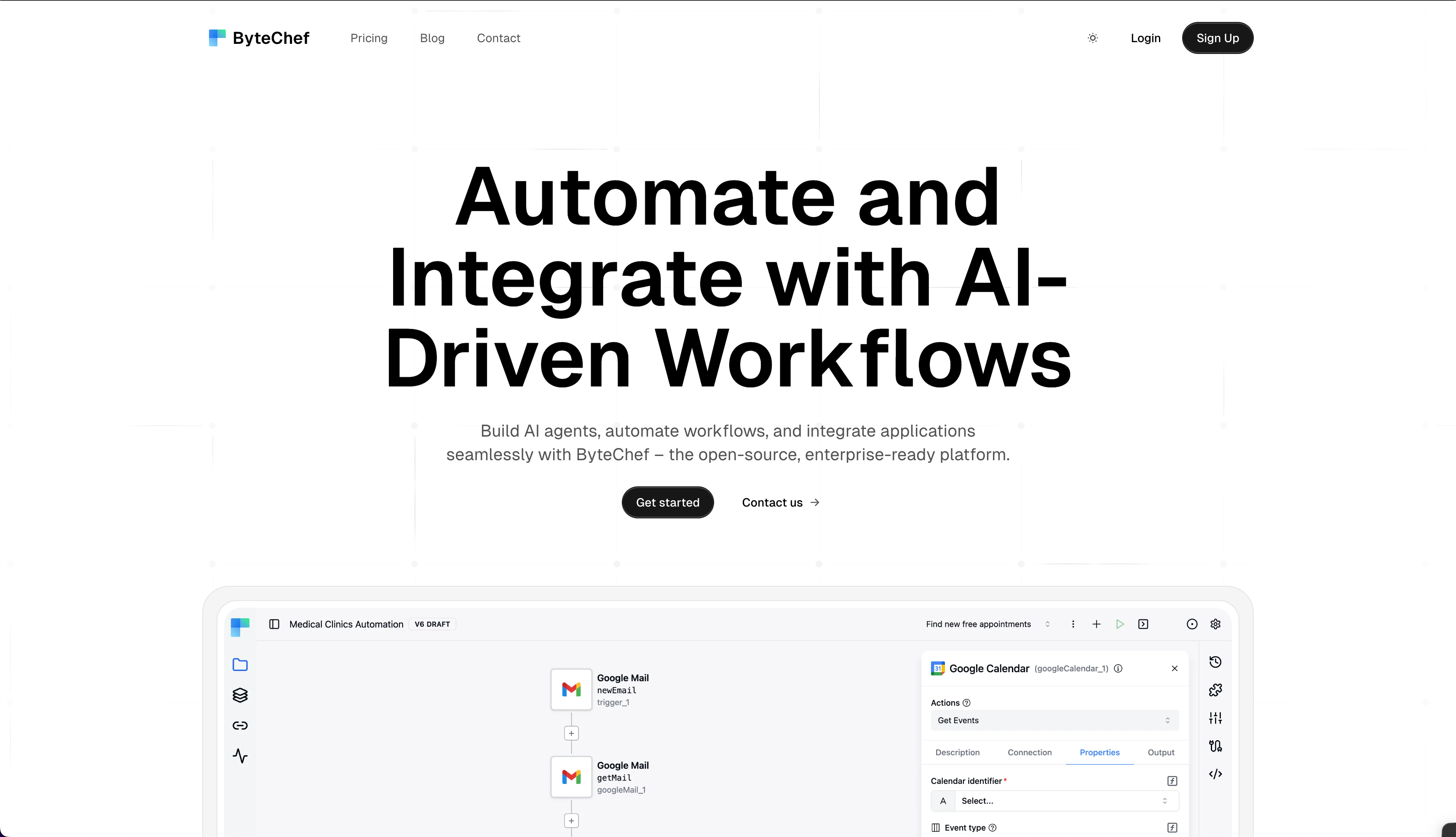Select the stacked layers icon in sidebar
Screen dimensions: 1456x837
point(240,695)
